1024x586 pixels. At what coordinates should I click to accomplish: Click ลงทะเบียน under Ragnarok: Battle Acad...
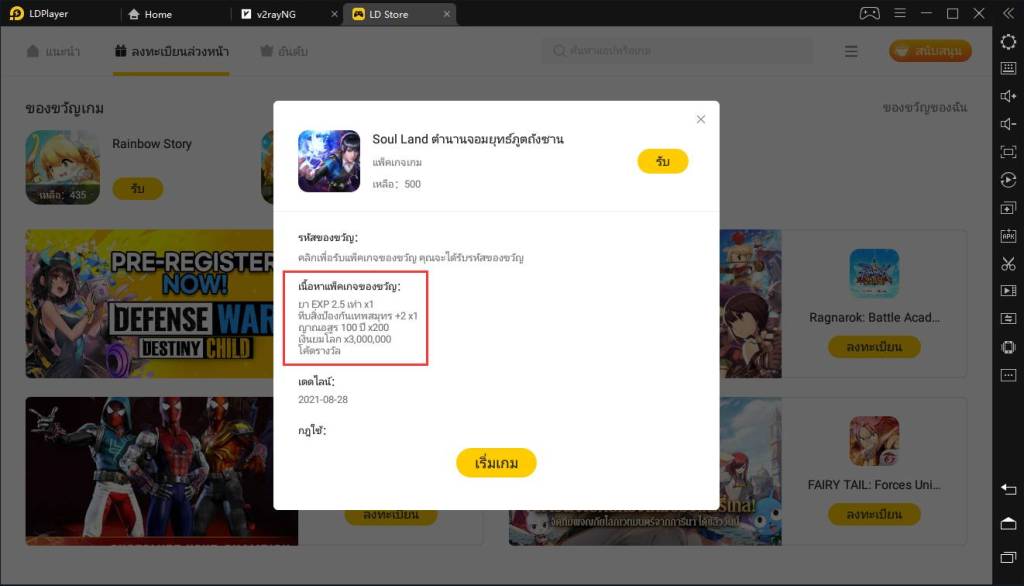click(x=874, y=347)
